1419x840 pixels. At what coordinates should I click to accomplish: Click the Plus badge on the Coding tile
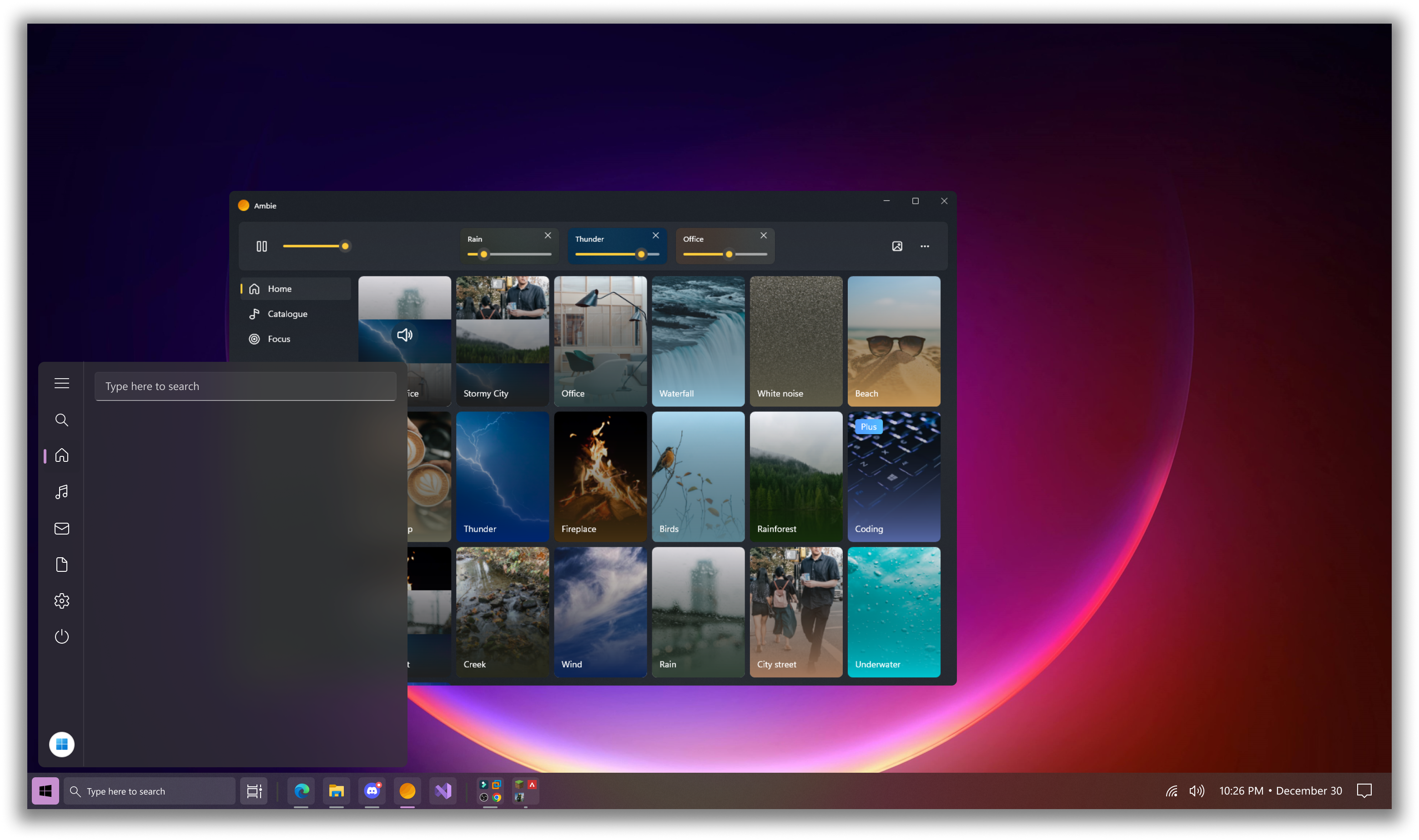(869, 427)
